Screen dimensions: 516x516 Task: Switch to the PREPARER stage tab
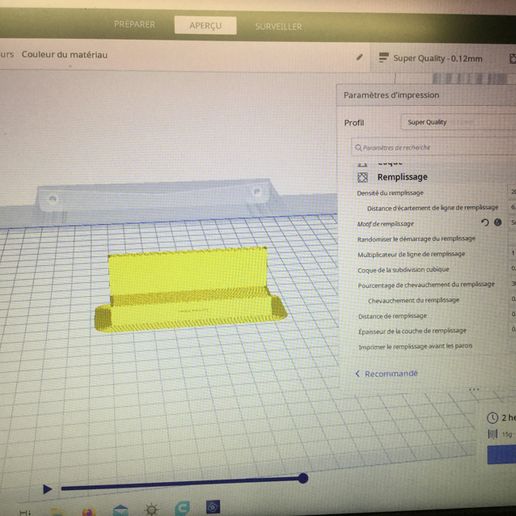coord(134,25)
